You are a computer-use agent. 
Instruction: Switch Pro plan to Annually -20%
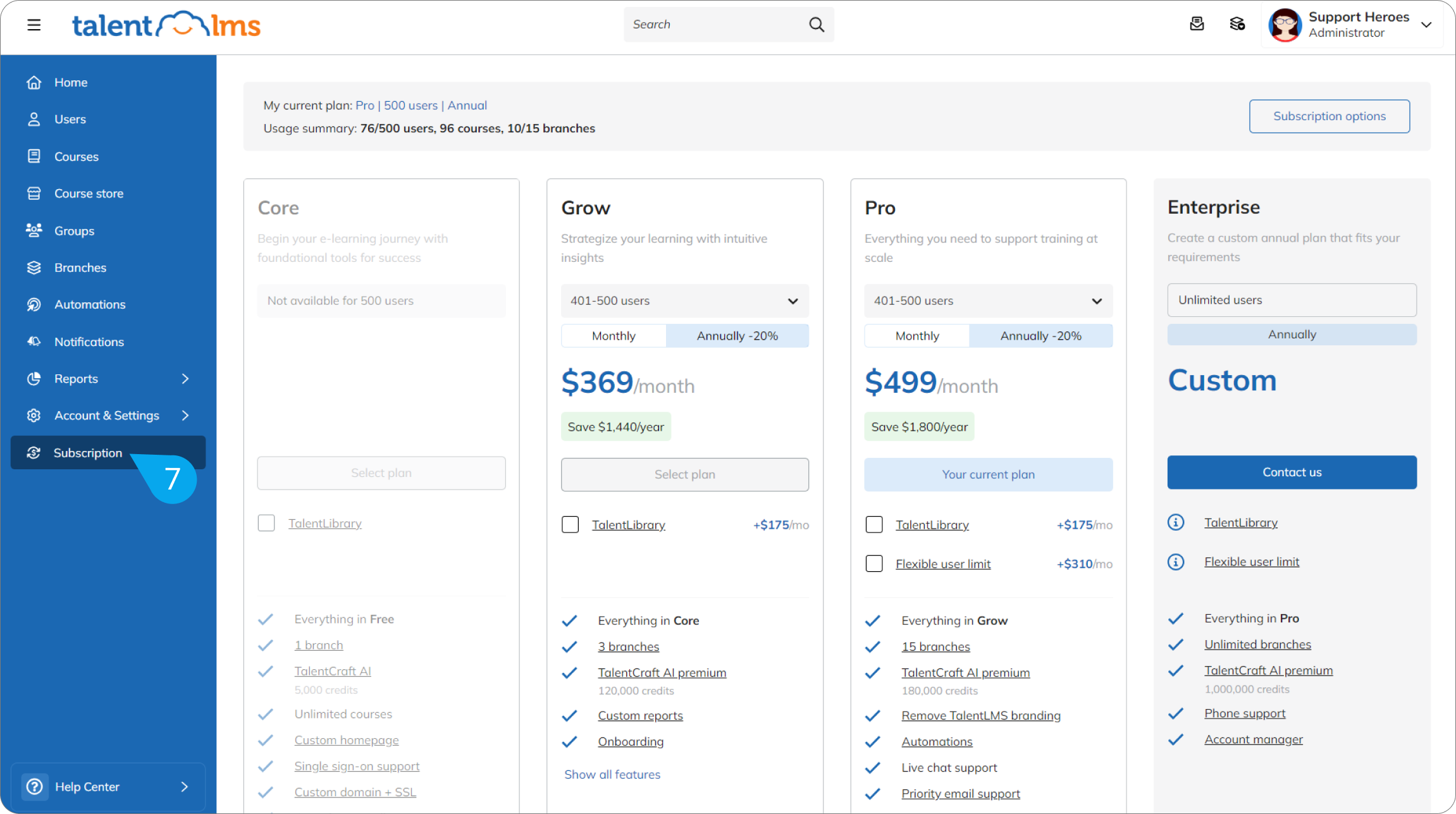(1041, 336)
